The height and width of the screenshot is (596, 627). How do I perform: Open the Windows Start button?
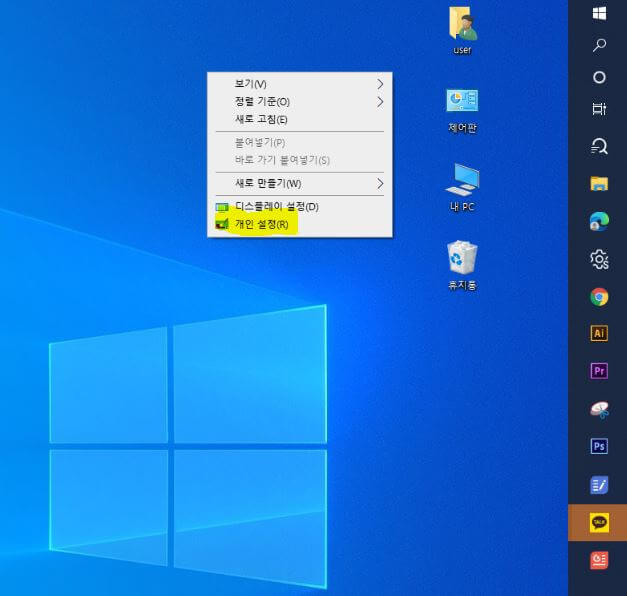click(599, 13)
